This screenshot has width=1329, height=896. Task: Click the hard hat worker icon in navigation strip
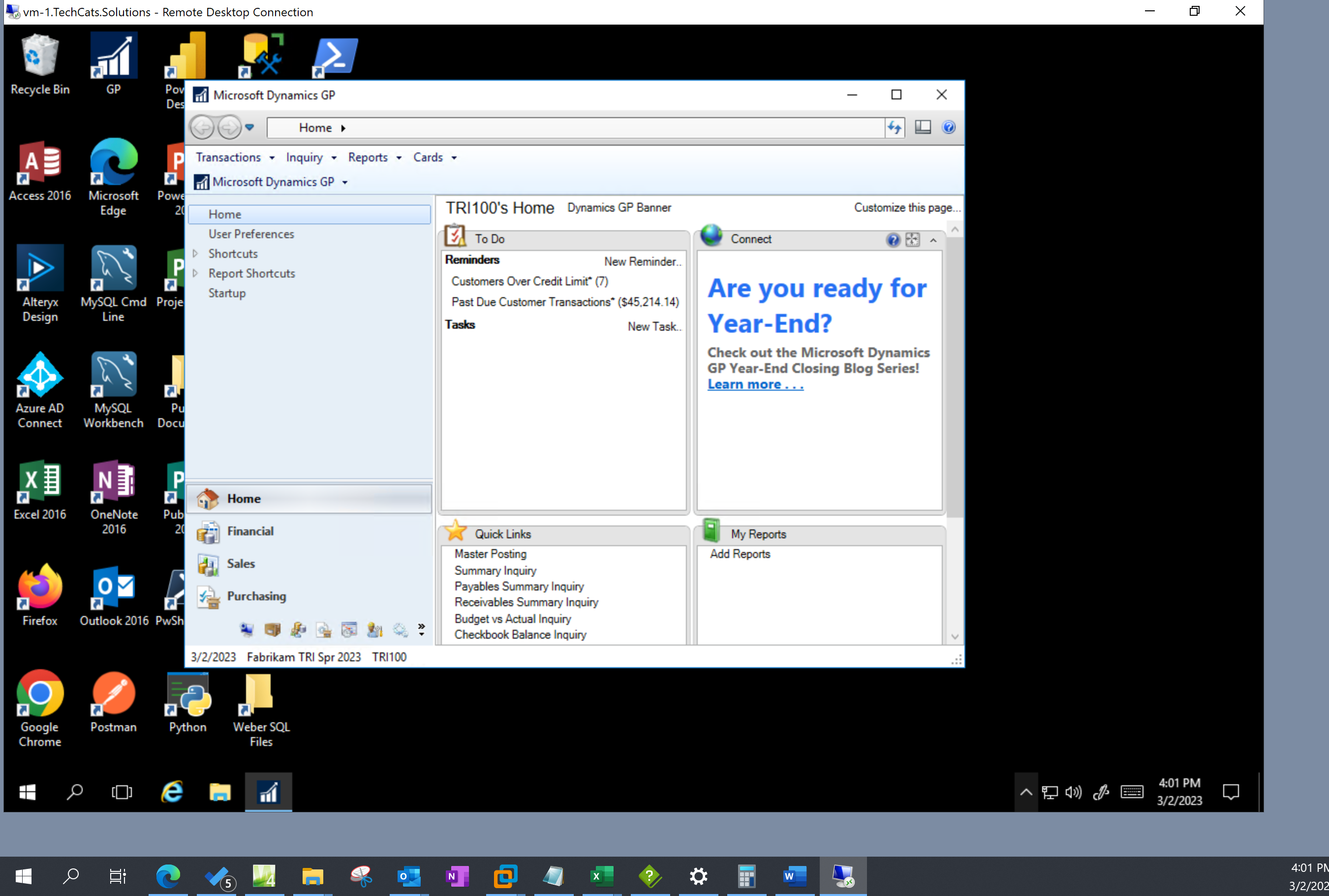pos(375,629)
